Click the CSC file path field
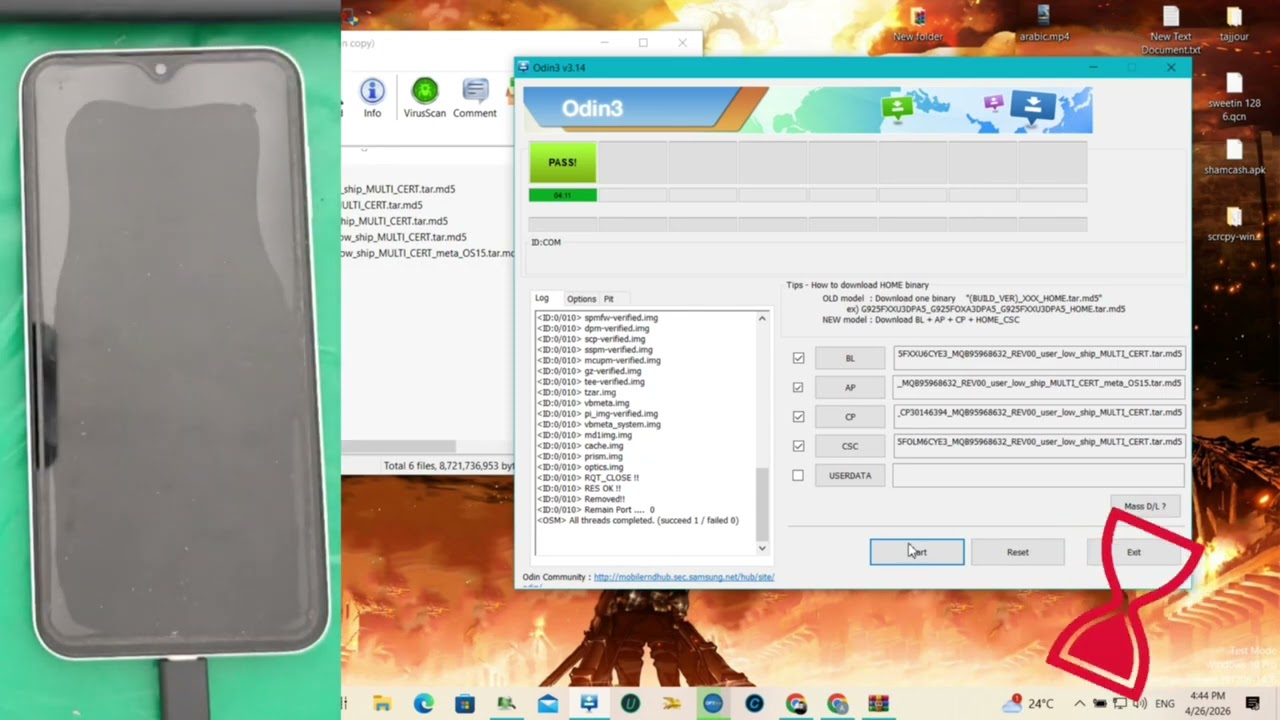Image resolution: width=1280 pixels, height=720 pixels. (1039, 446)
